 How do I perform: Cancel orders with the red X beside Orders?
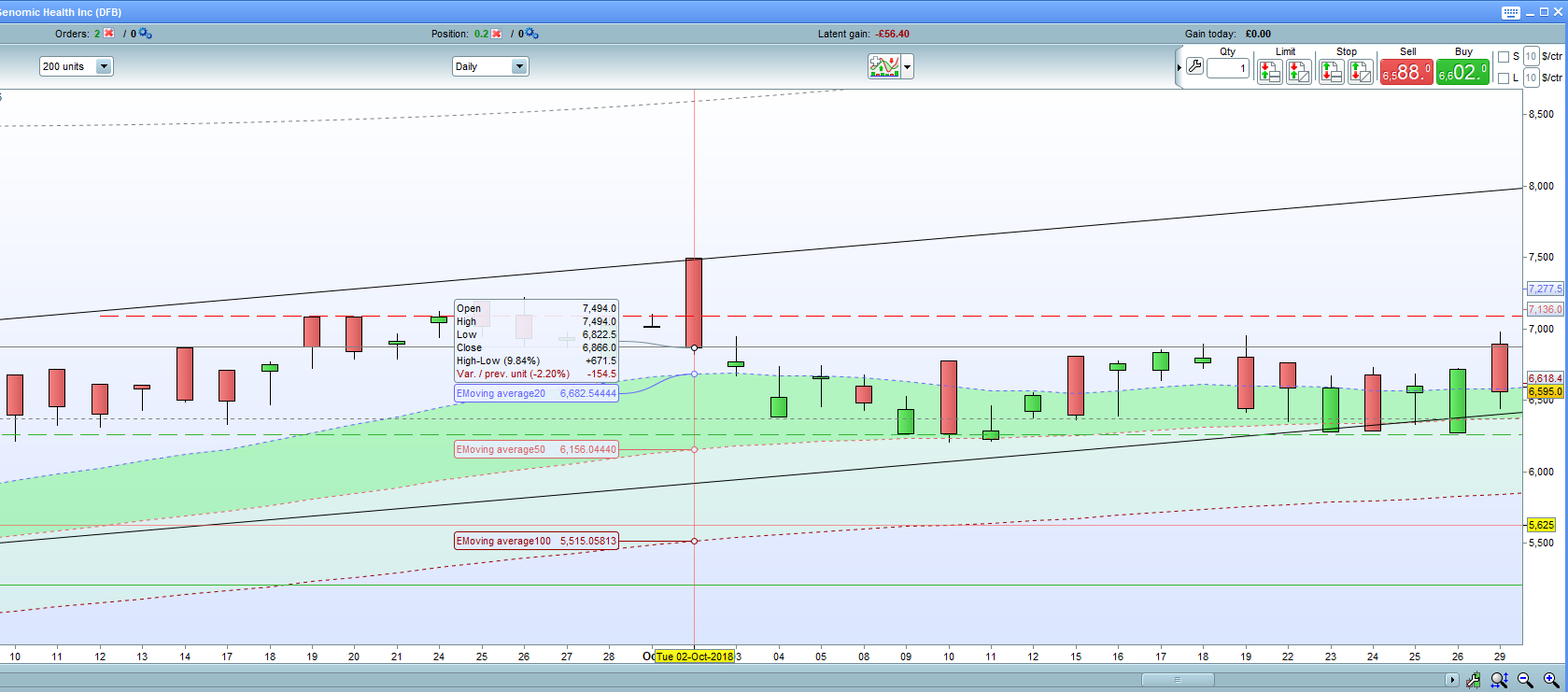(x=109, y=34)
